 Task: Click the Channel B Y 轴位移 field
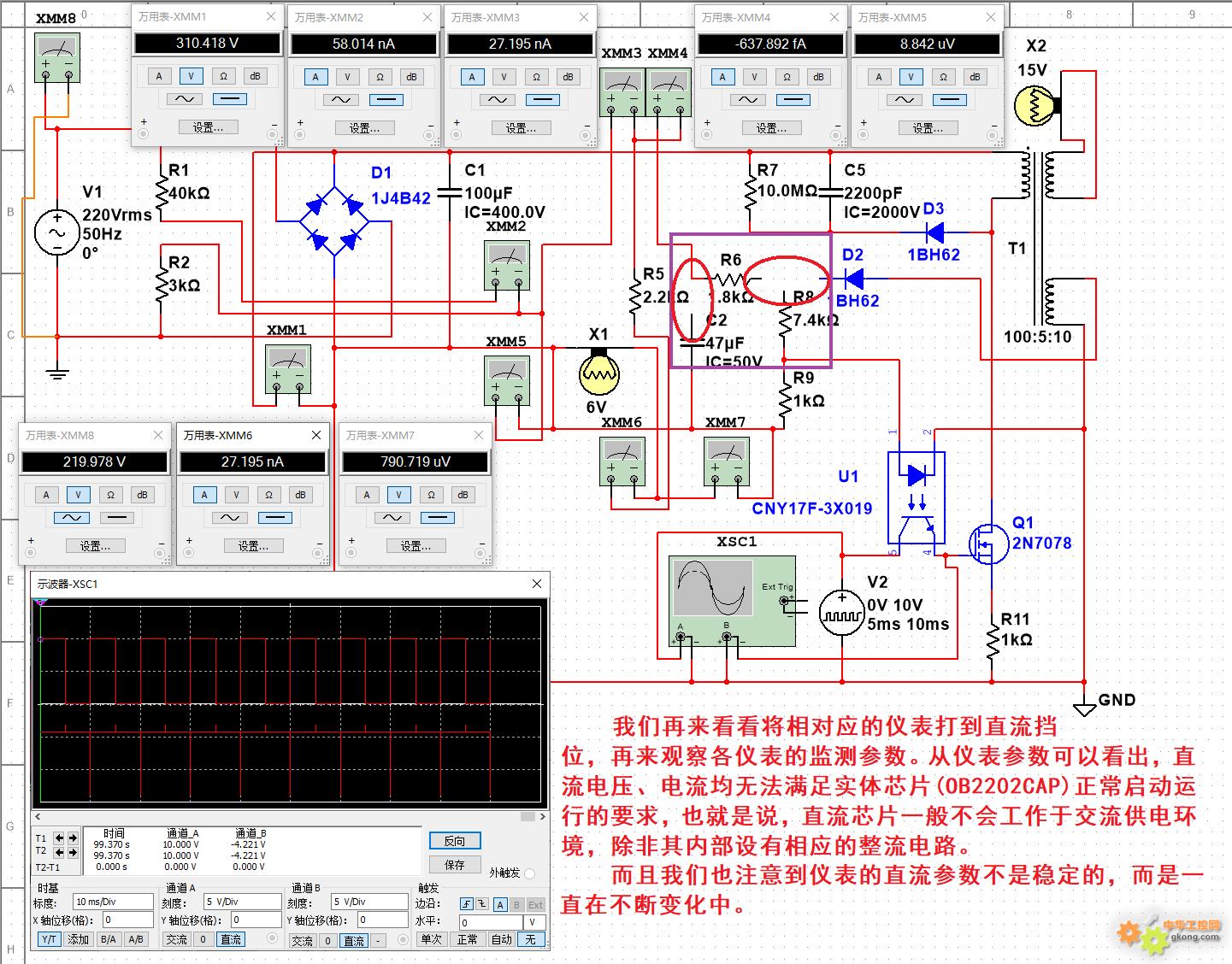coord(382,920)
